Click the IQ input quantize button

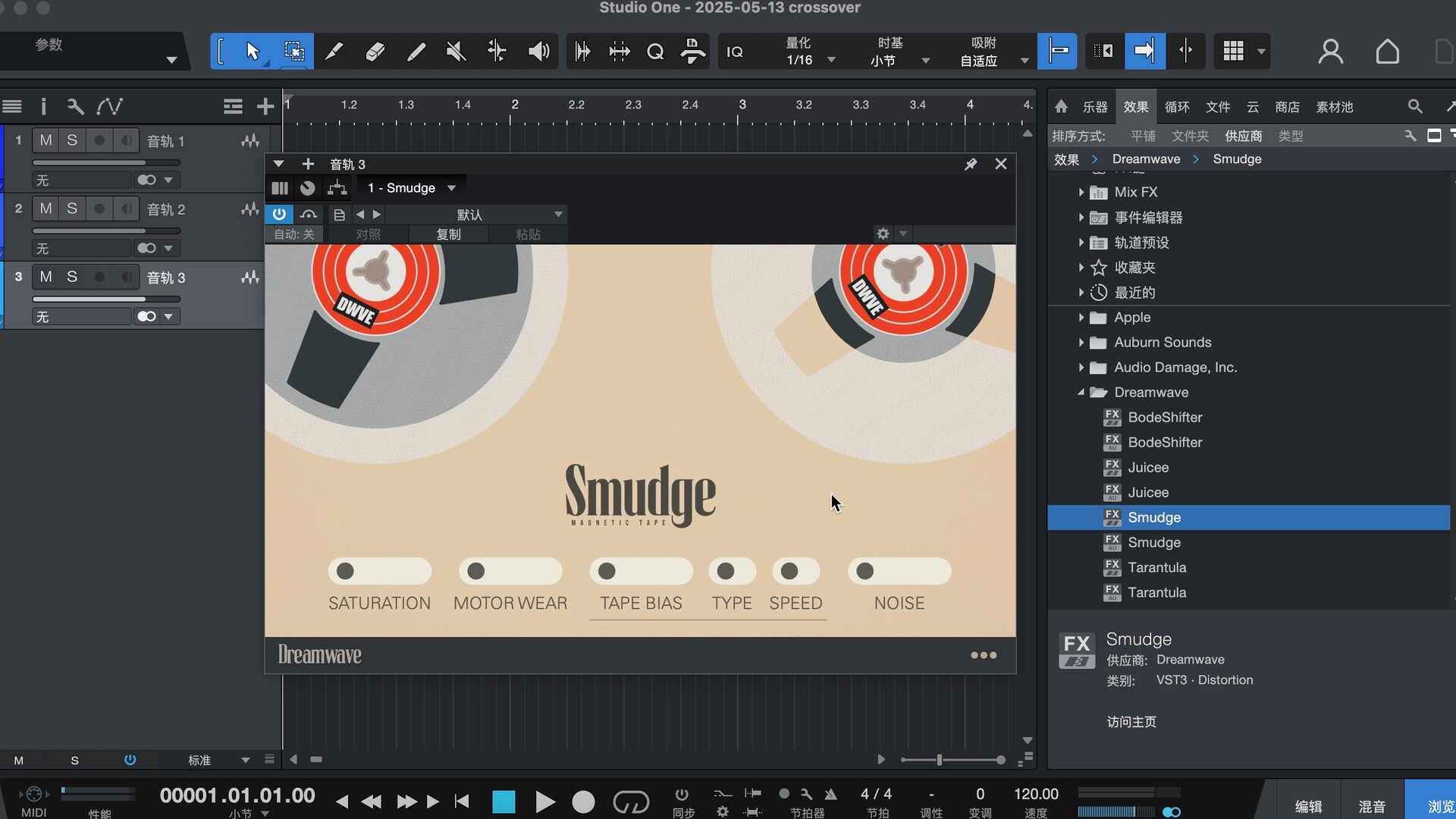point(735,52)
